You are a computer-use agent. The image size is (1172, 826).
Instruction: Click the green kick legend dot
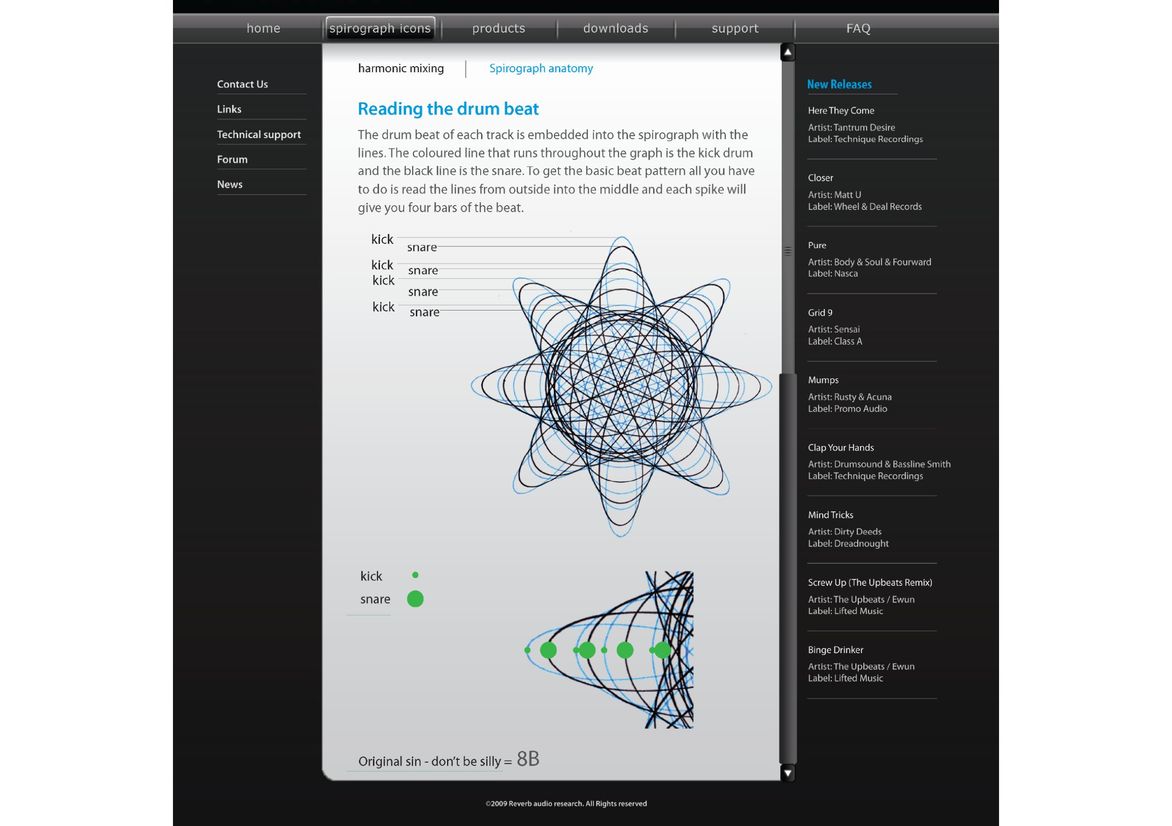(415, 575)
